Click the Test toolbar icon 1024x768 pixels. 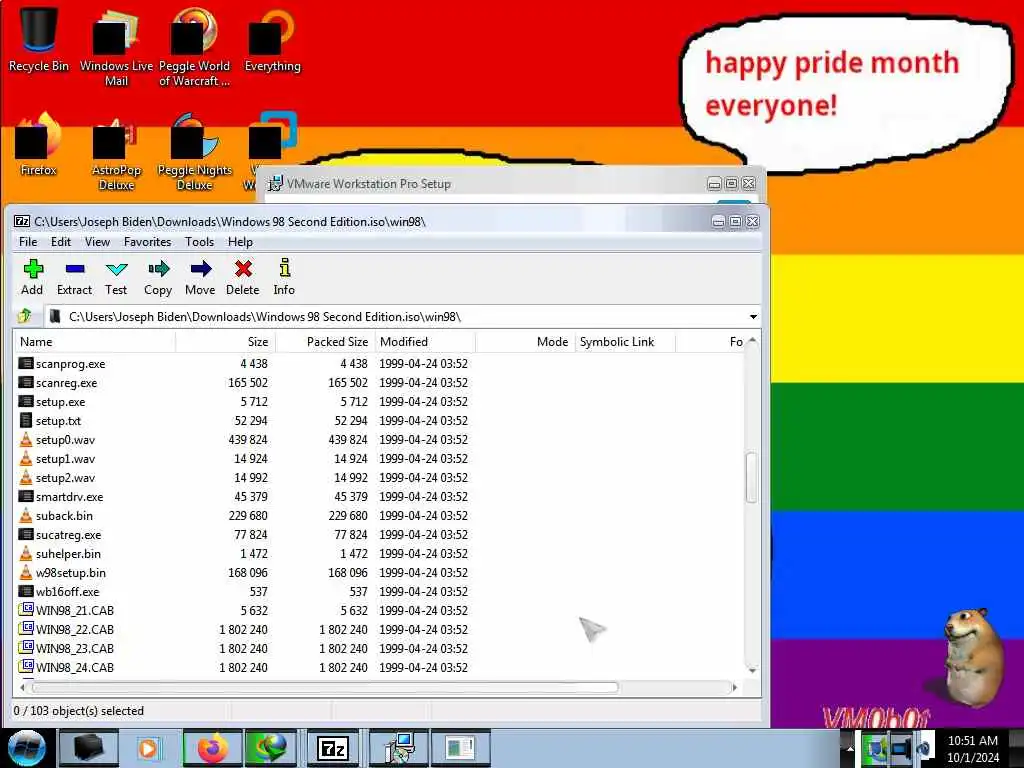(x=116, y=269)
